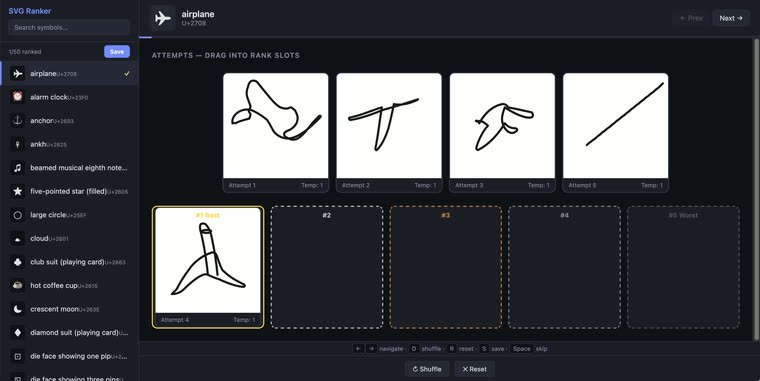Click the '1/50 ranked' counter text
Image resolution: width=760 pixels, height=381 pixels.
(25, 52)
